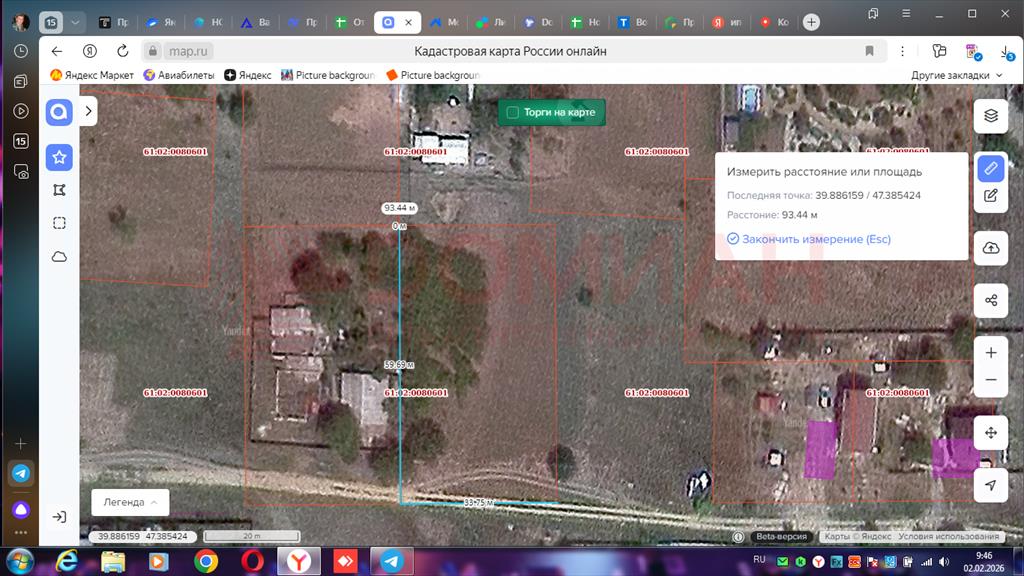Image resolution: width=1024 pixels, height=576 pixels.
Task: Zoom out on the map
Action: [990, 380]
